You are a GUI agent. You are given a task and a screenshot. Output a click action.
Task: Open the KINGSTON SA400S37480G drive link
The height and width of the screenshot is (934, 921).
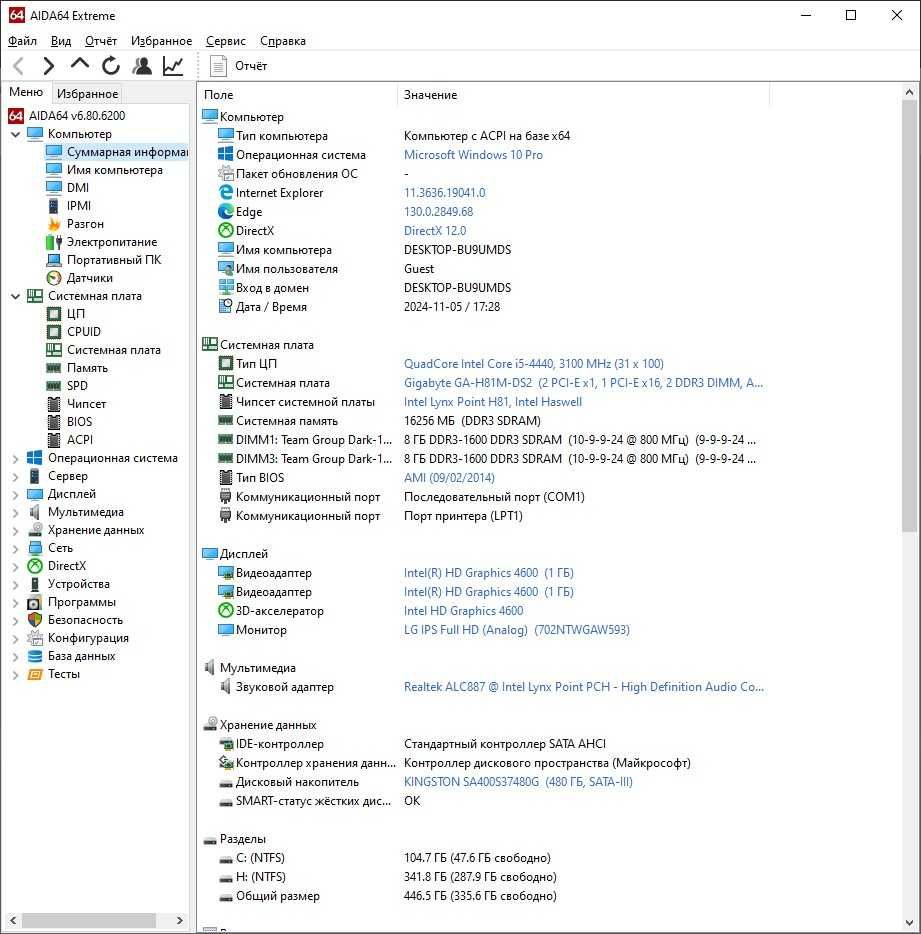click(x=518, y=782)
